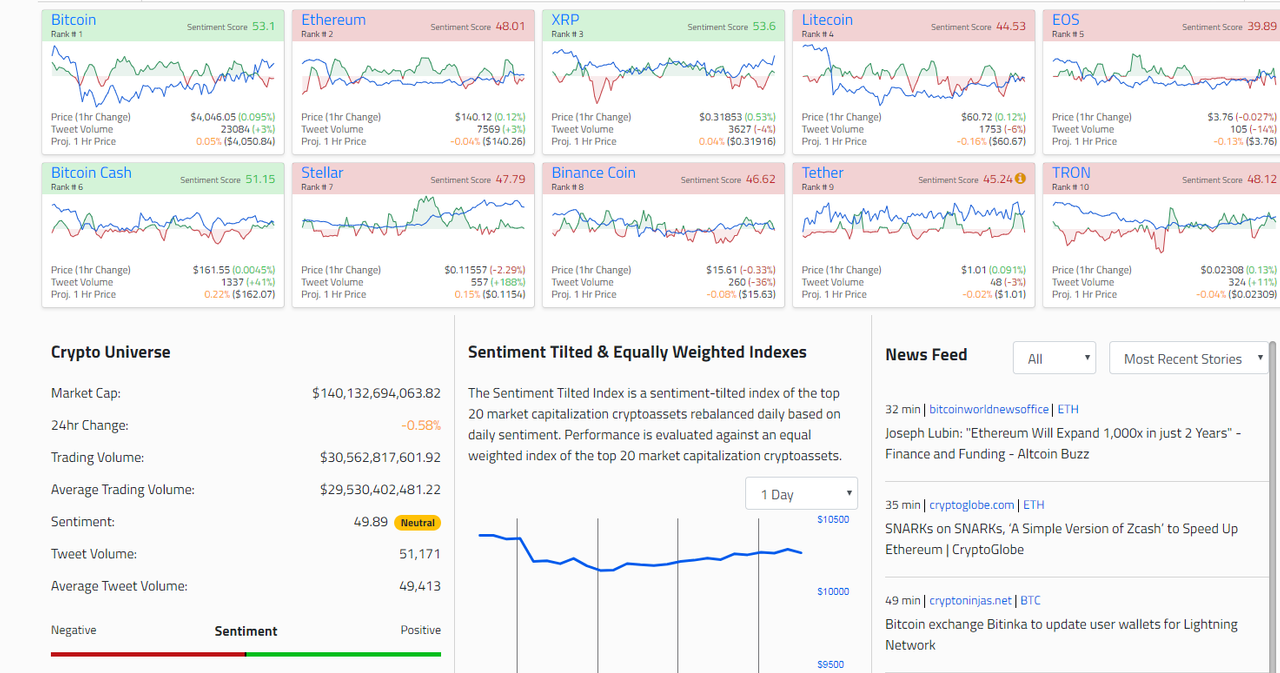
Task: Open cryptoninjas.net source link
Action: click(970, 601)
